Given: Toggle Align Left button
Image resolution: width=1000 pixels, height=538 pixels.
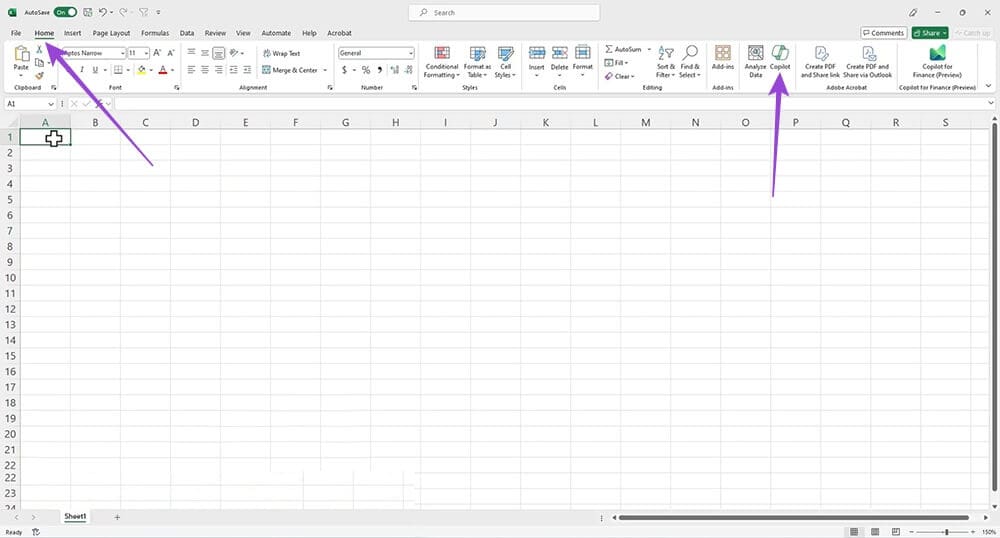Looking at the screenshot, I should point(191,70).
